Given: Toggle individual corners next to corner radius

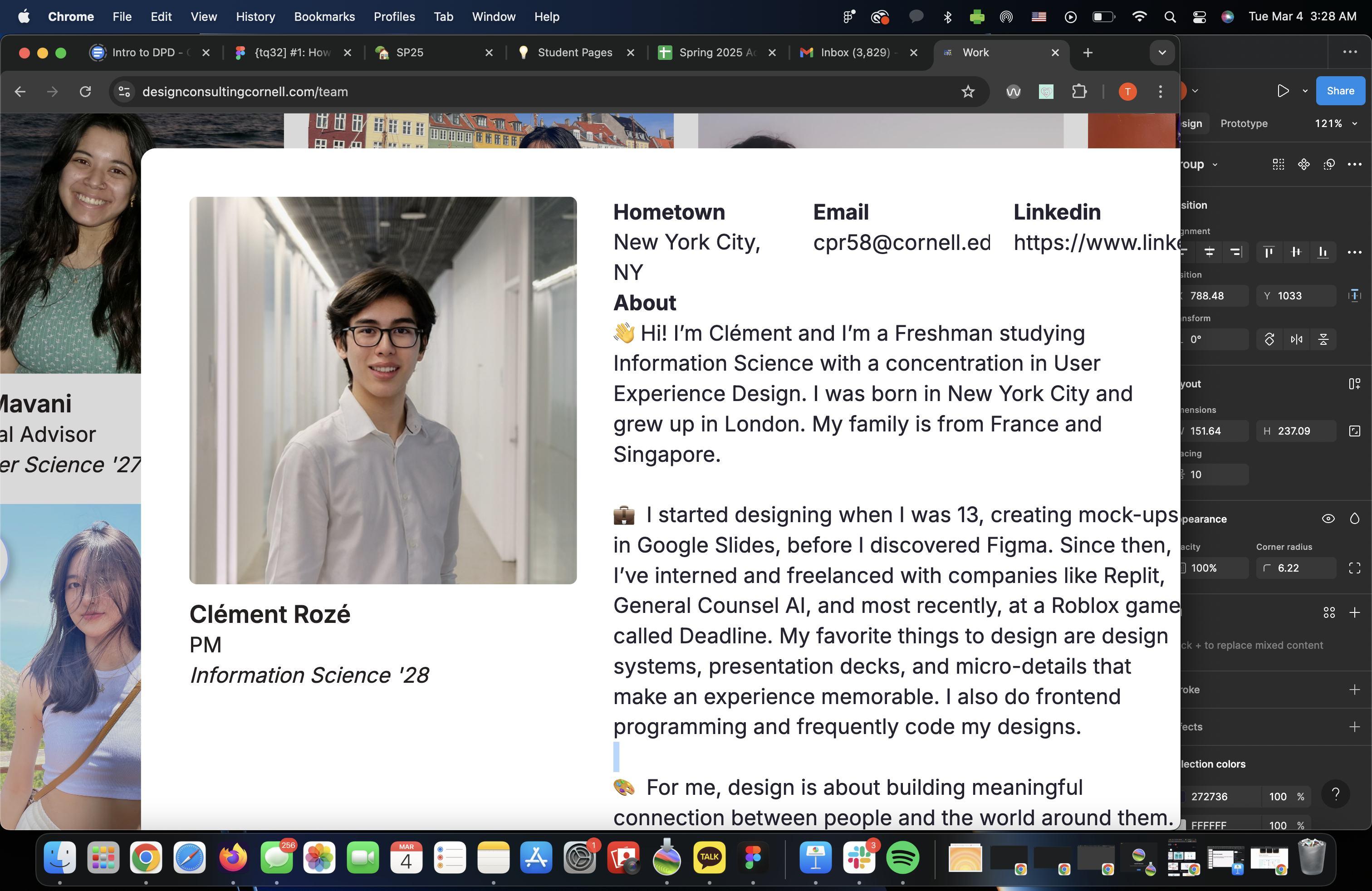Looking at the screenshot, I should tap(1354, 568).
